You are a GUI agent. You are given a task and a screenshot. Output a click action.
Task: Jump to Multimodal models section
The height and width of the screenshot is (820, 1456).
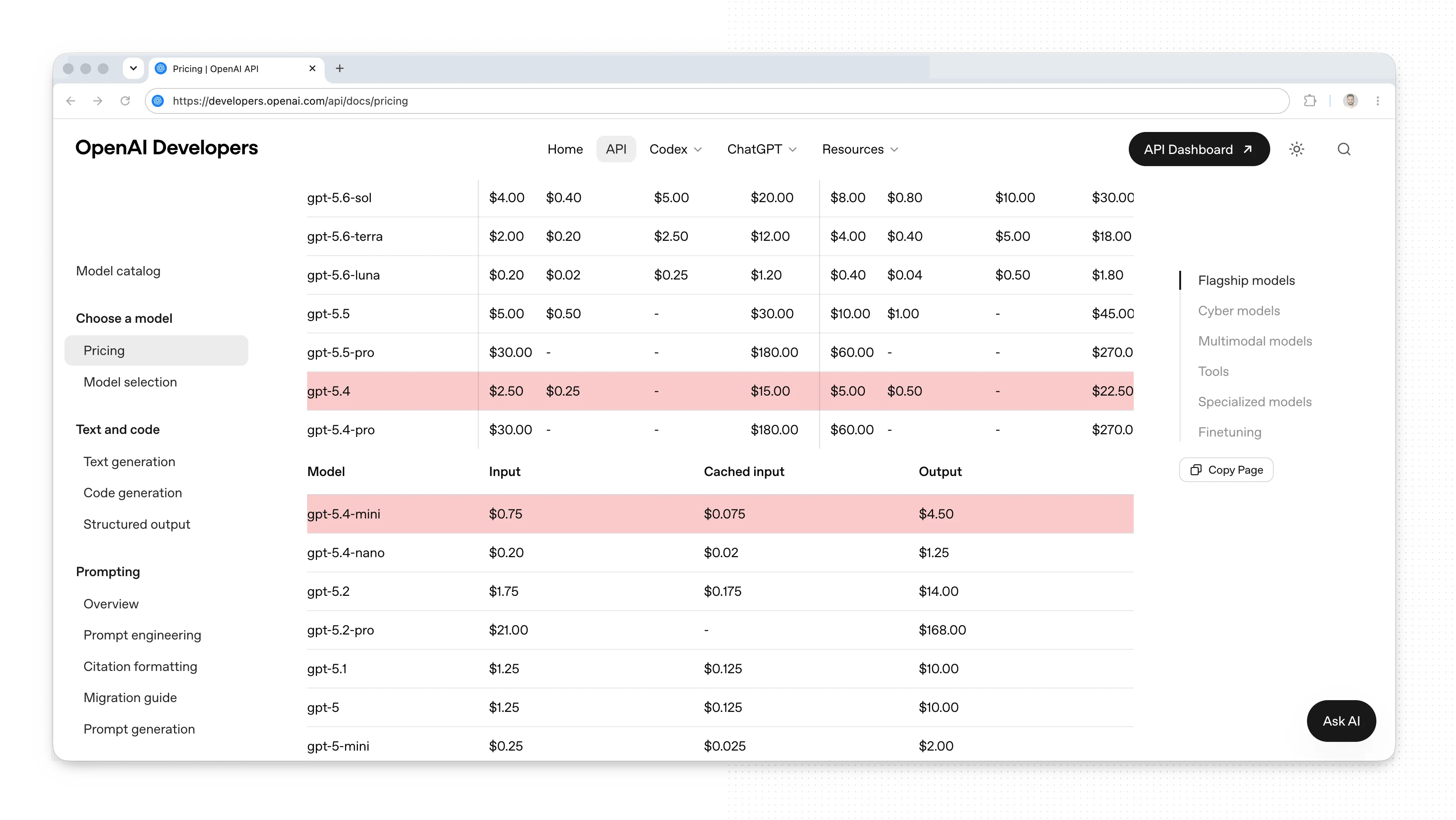coord(1255,342)
